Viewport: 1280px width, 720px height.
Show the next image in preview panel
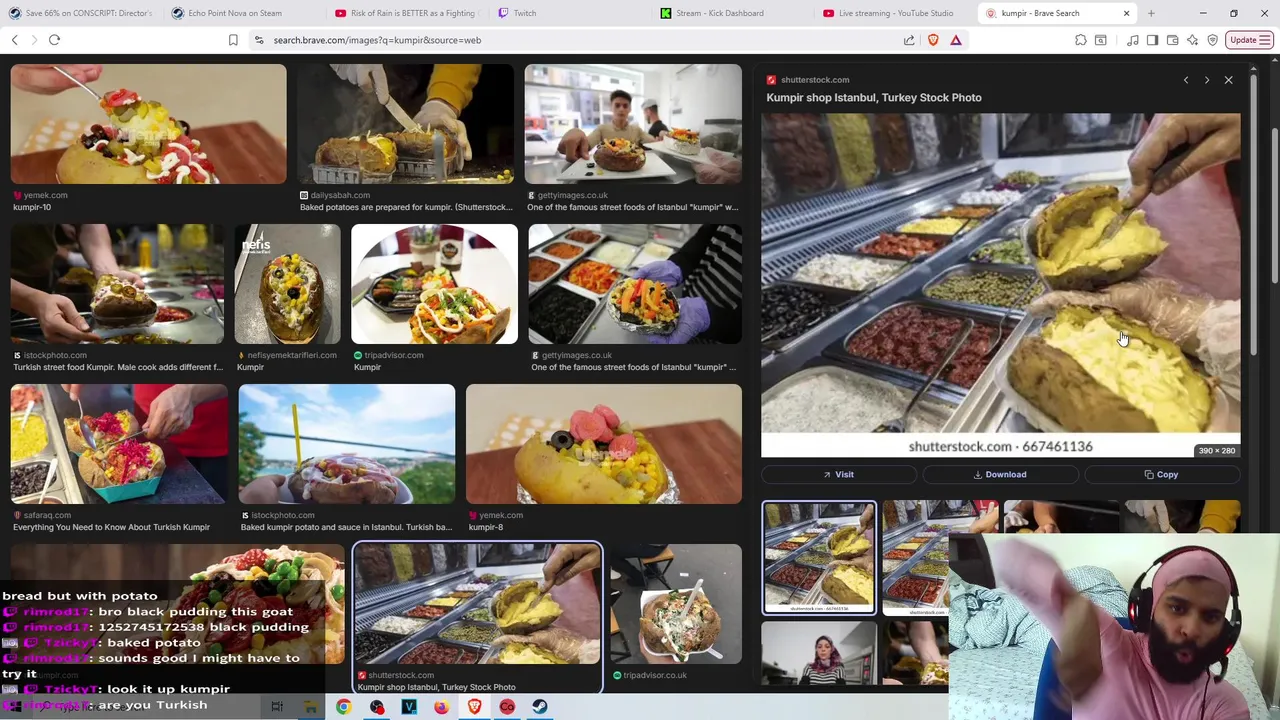(1207, 80)
